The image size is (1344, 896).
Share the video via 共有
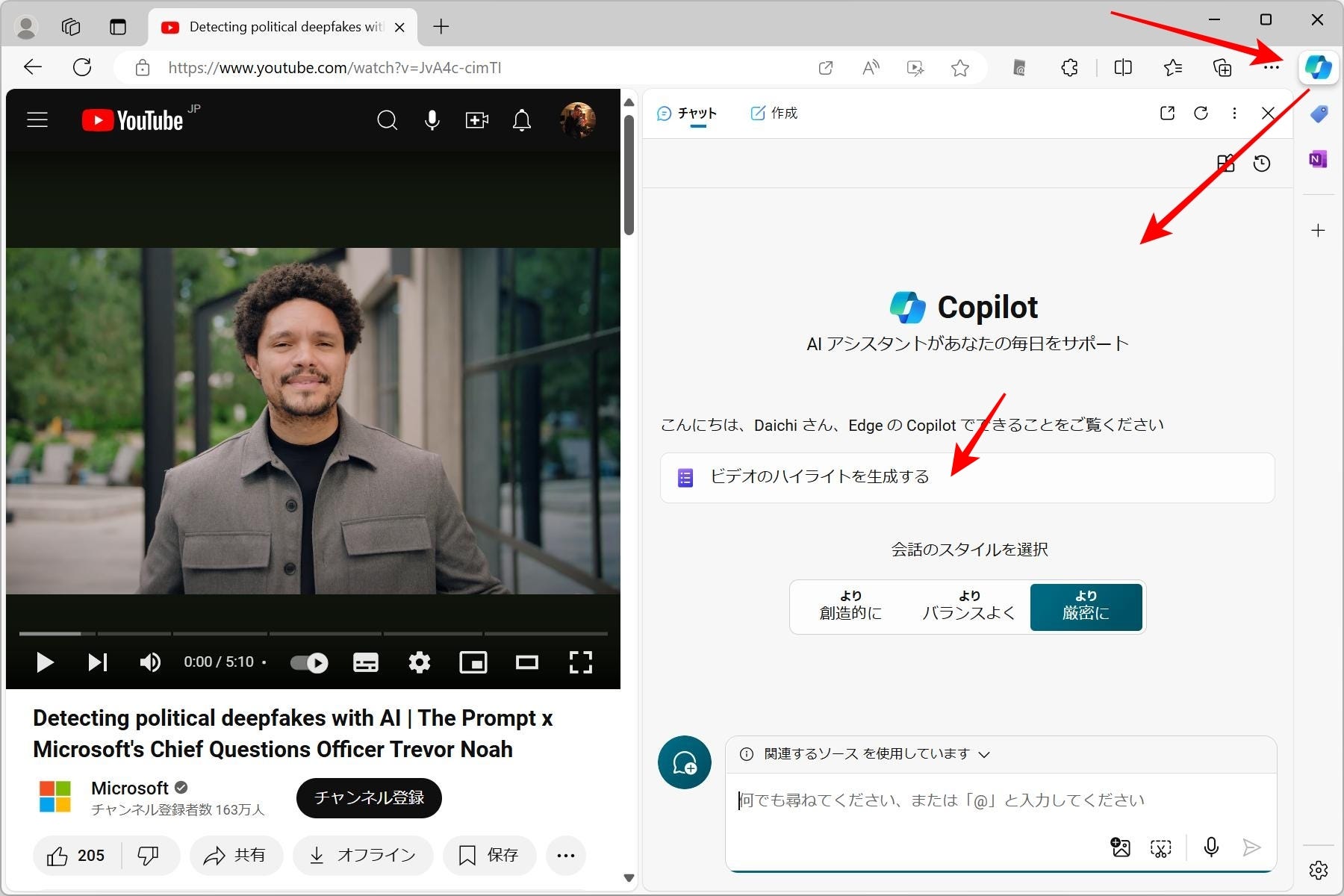tap(236, 856)
